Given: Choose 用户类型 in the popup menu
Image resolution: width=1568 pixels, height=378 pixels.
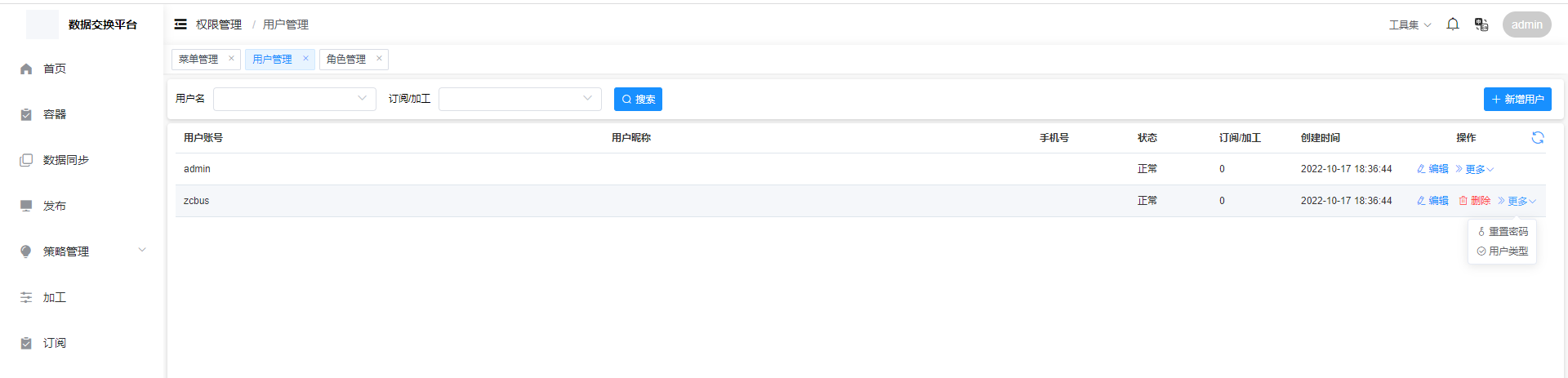Looking at the screenshot, I should pyautogui.click(x=1503, y=251).
